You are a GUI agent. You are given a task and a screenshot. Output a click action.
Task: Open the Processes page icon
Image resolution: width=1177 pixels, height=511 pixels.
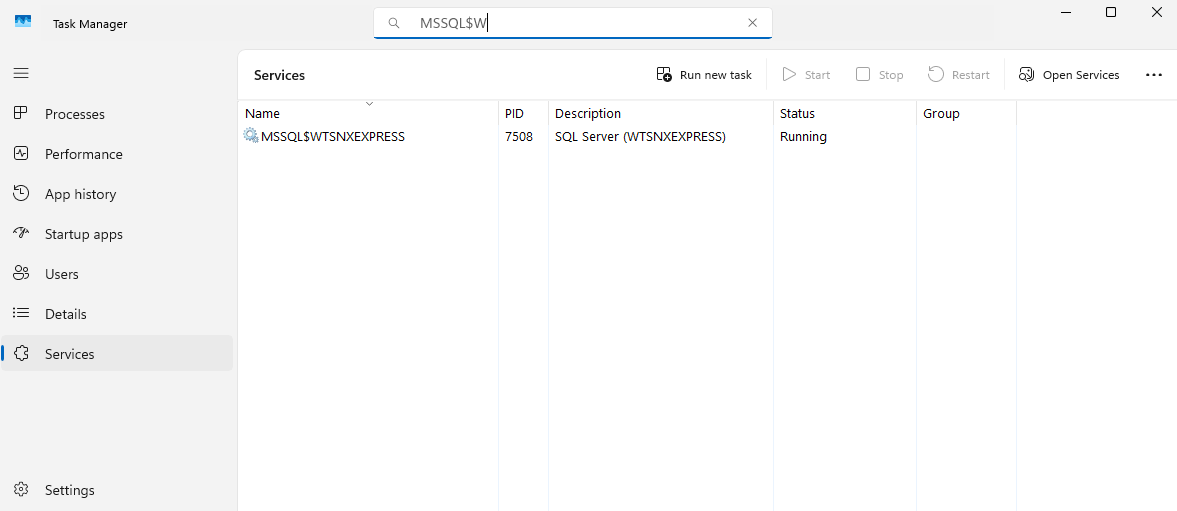[21, 114]
